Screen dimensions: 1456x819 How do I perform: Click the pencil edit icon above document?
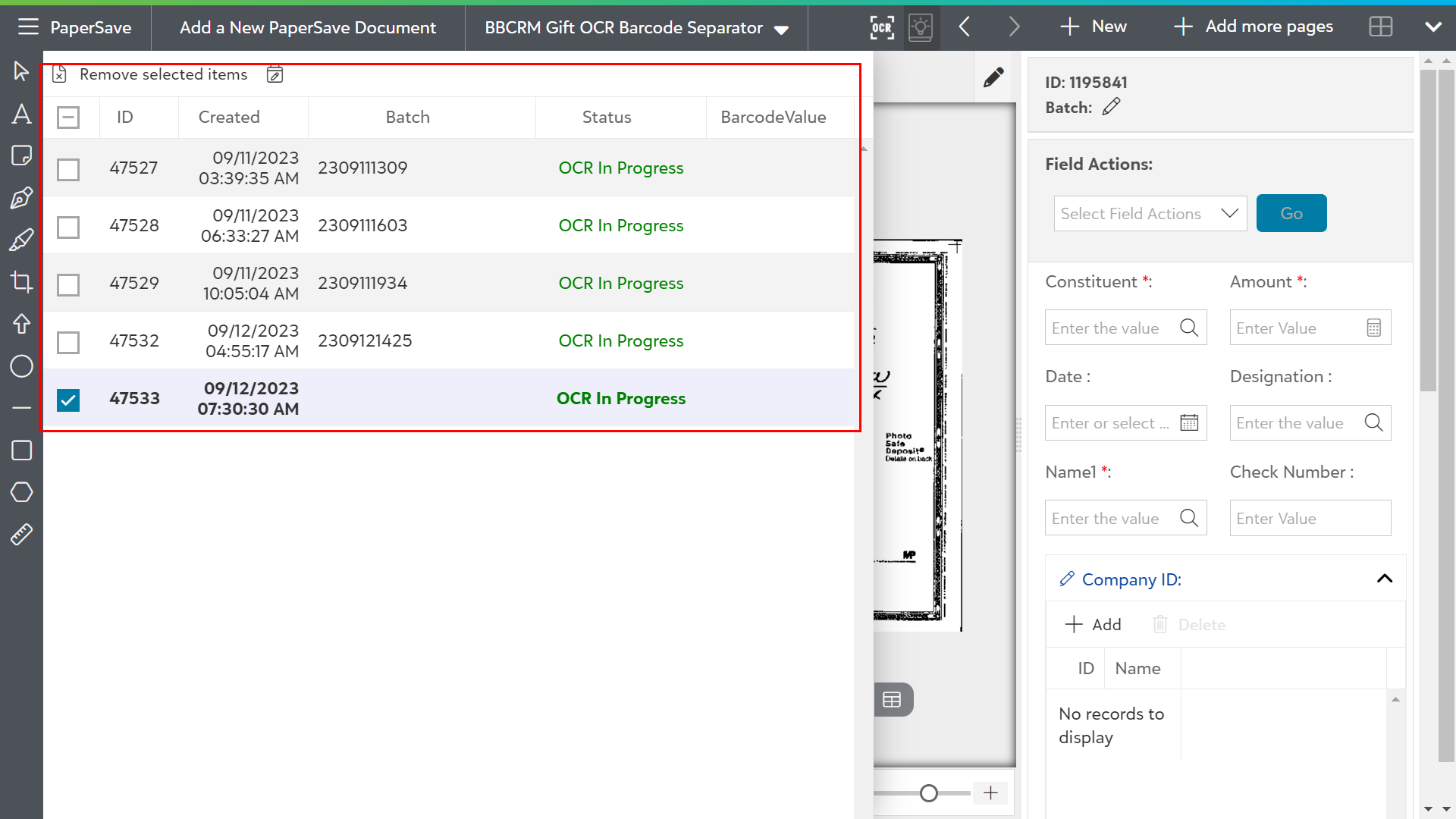[993, 77]
